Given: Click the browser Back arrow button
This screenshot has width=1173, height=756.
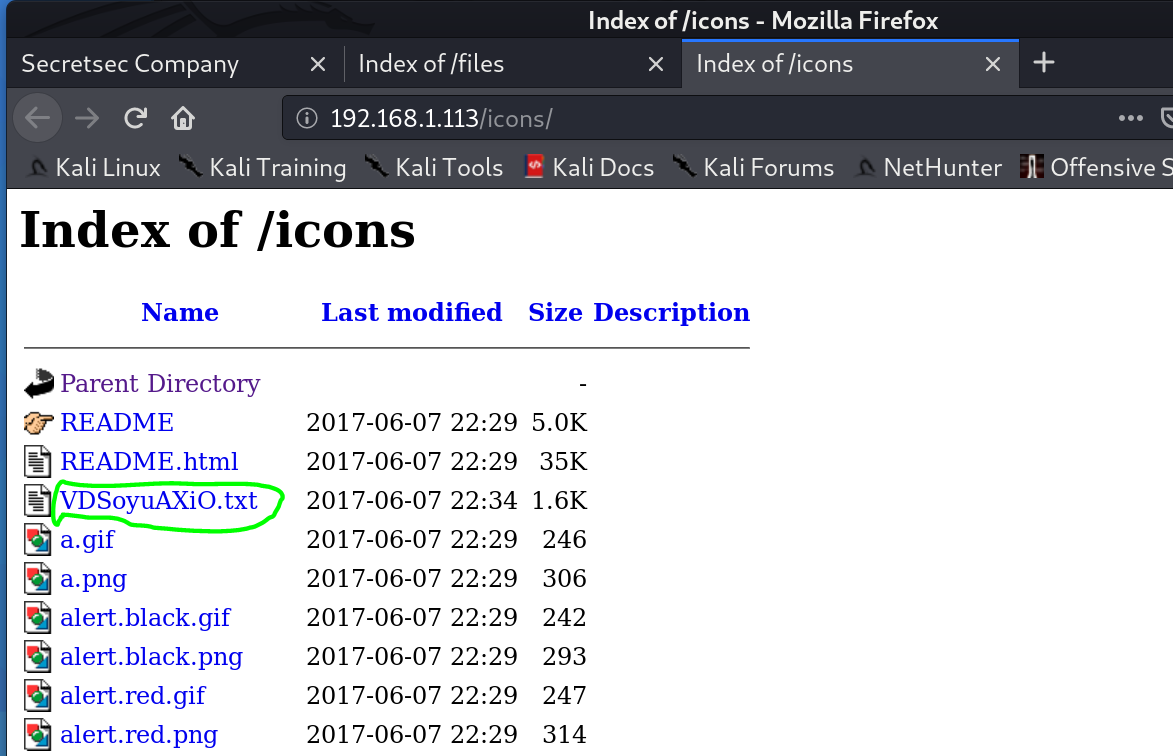Looking at the screenshot, I should [x=37, y=119].
